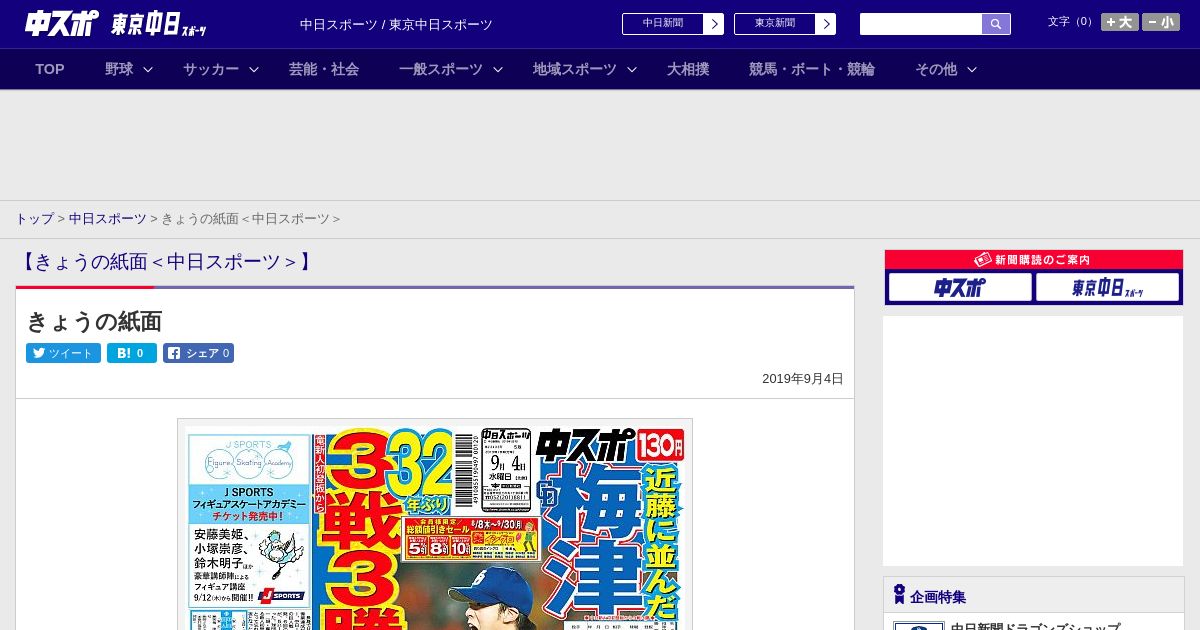
Task: Open the 競馬・ボート・競輪 menu item
Action: pyautogui.click(x=812, y=69)
